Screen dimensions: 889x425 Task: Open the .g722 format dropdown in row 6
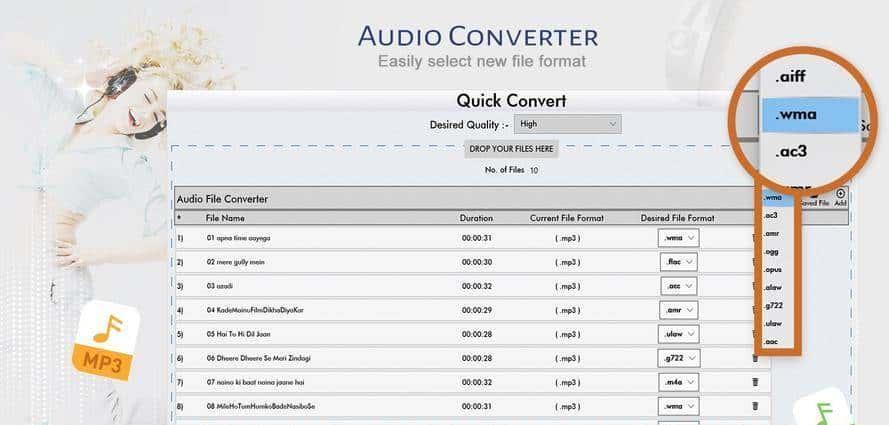pyautogui.click(x=679, y=358)
